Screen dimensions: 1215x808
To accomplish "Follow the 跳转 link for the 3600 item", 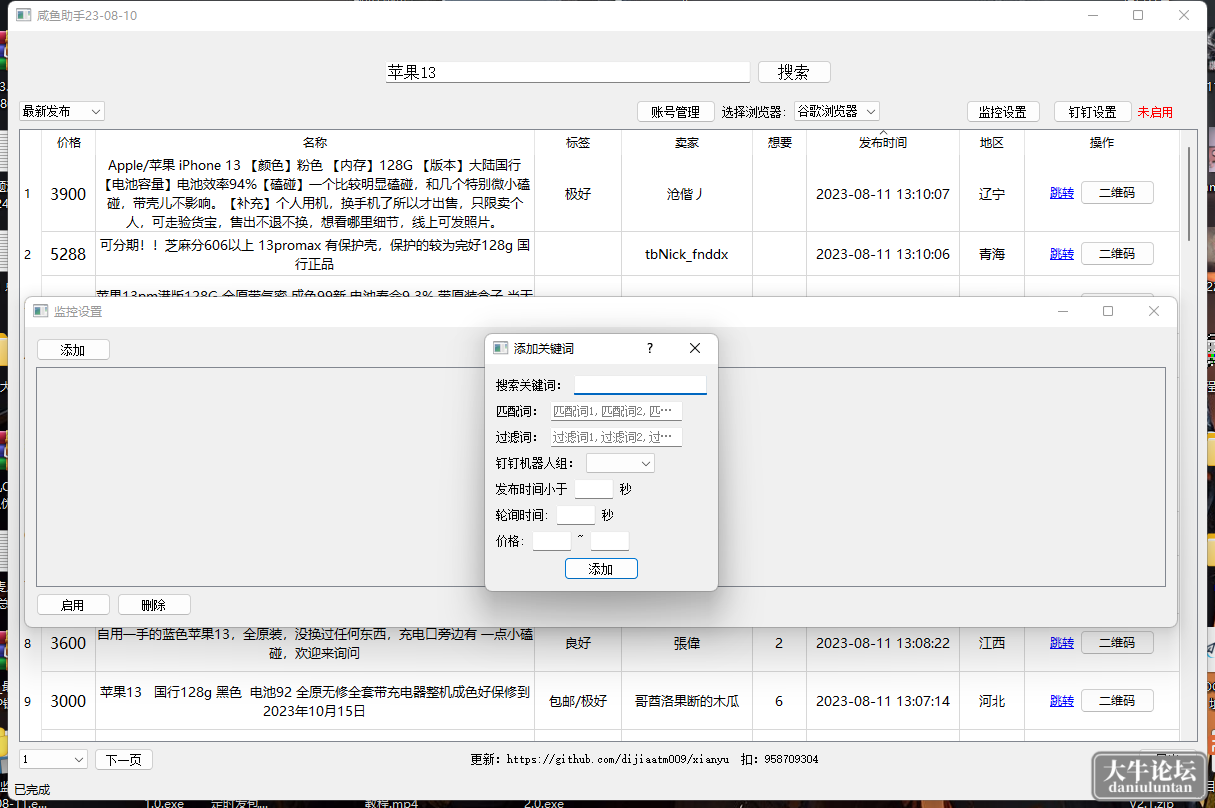I will point(1061,643).
